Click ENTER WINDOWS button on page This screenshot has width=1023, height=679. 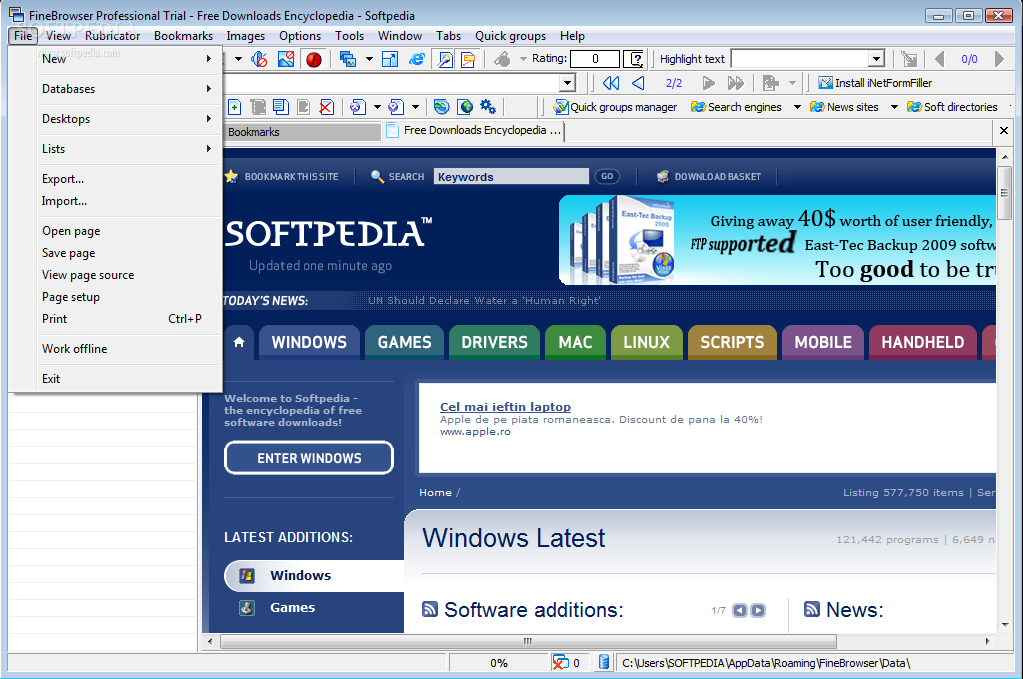click(x=309, y=458)
